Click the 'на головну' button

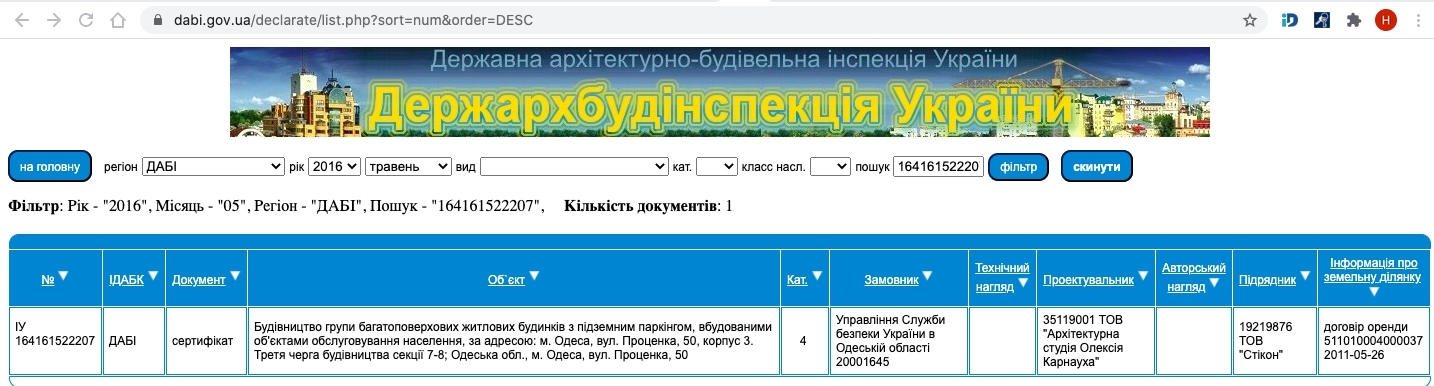(50, 166)
